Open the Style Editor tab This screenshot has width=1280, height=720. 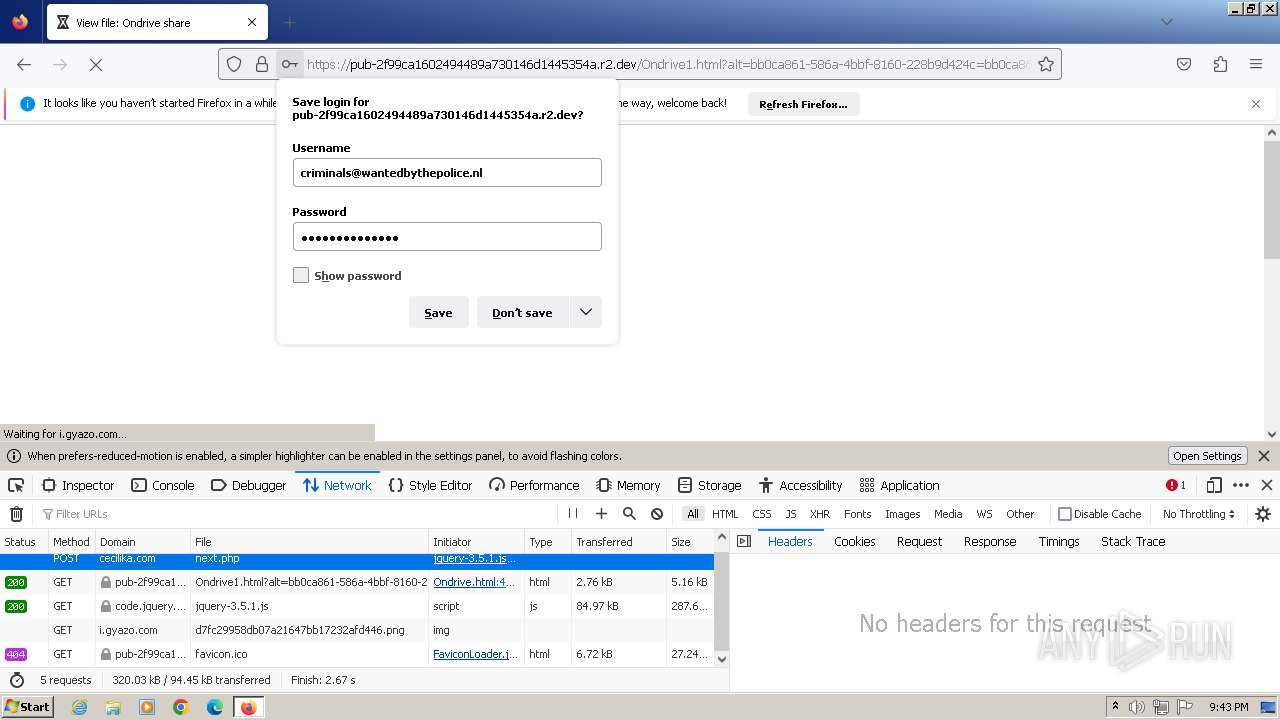[x=430, y=485]
